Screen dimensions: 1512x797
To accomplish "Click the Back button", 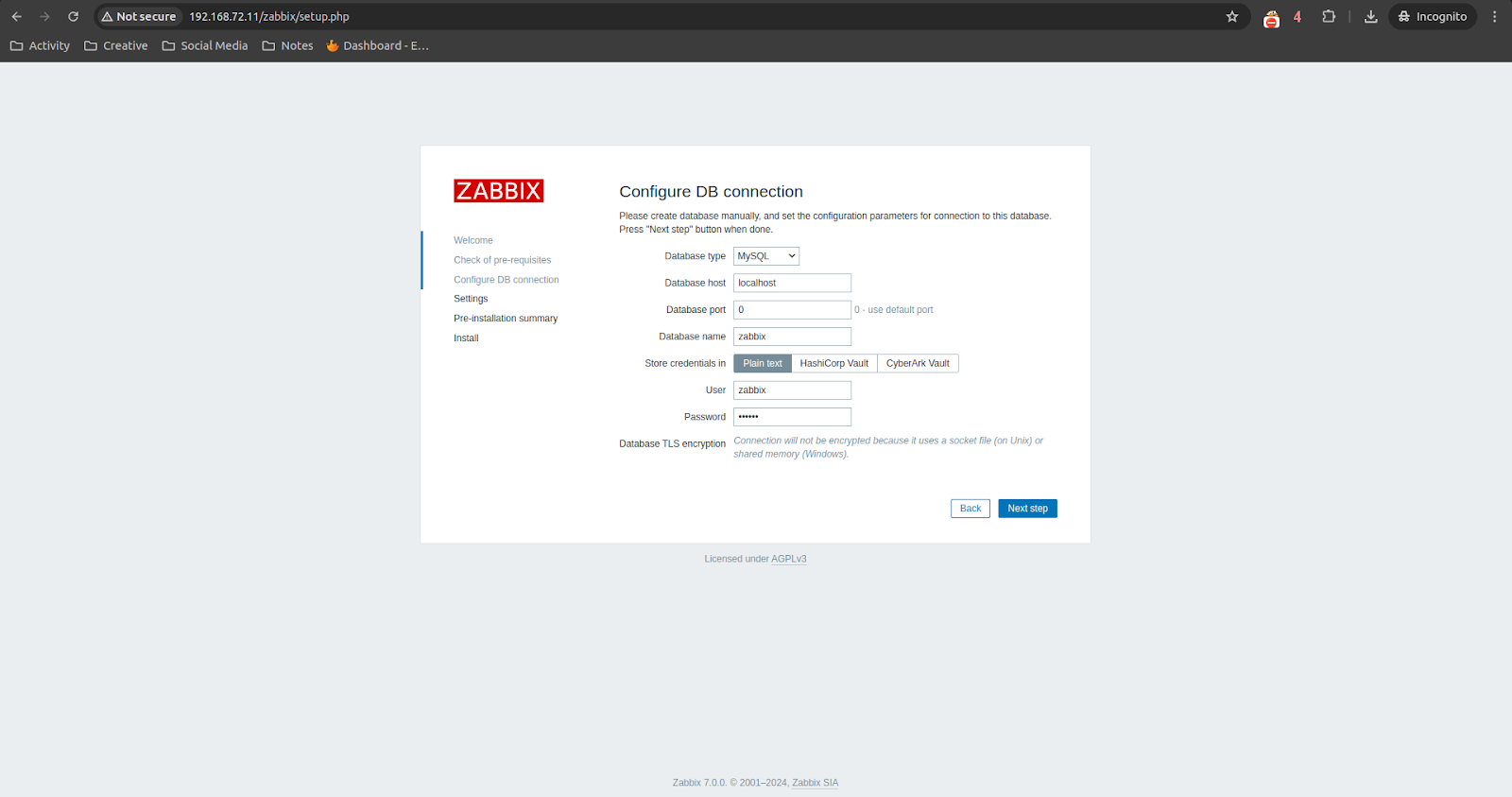I will [x=971, y=509].
